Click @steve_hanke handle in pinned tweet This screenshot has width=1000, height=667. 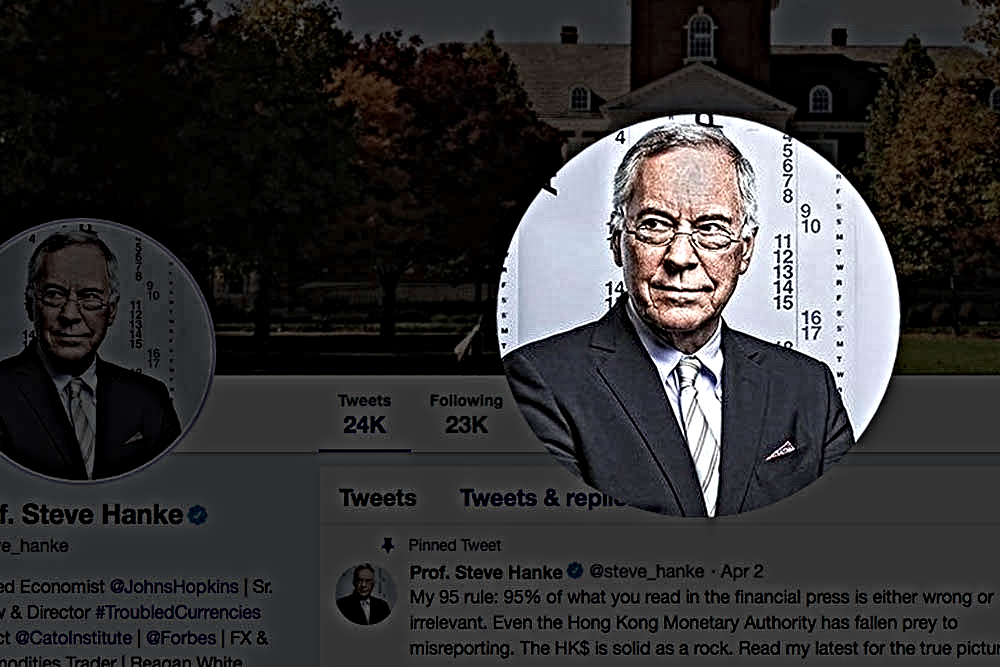[647, 571]
